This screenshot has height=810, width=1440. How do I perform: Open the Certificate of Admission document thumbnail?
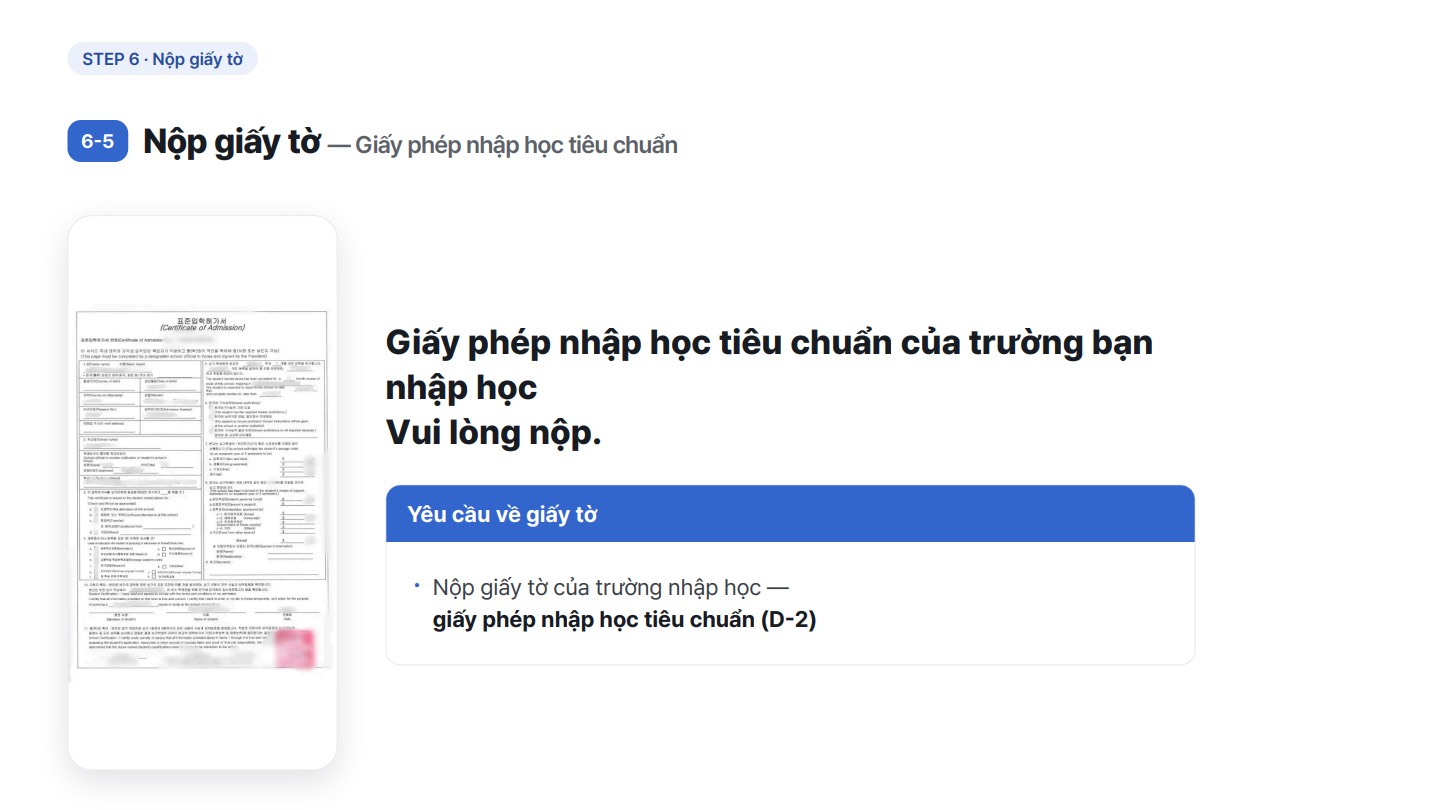pyautogui.click(x=202, y=489)
